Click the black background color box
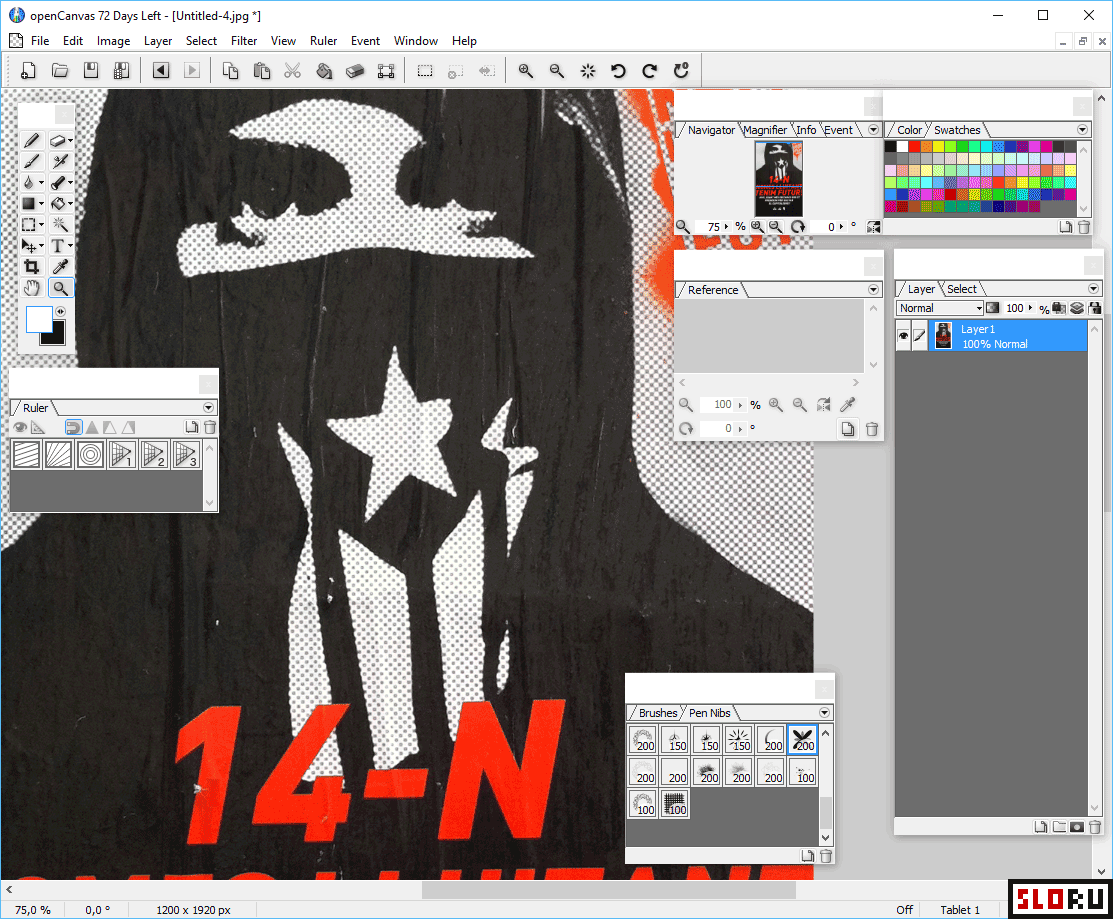The image size is (1113, 919). click(55, 335)
